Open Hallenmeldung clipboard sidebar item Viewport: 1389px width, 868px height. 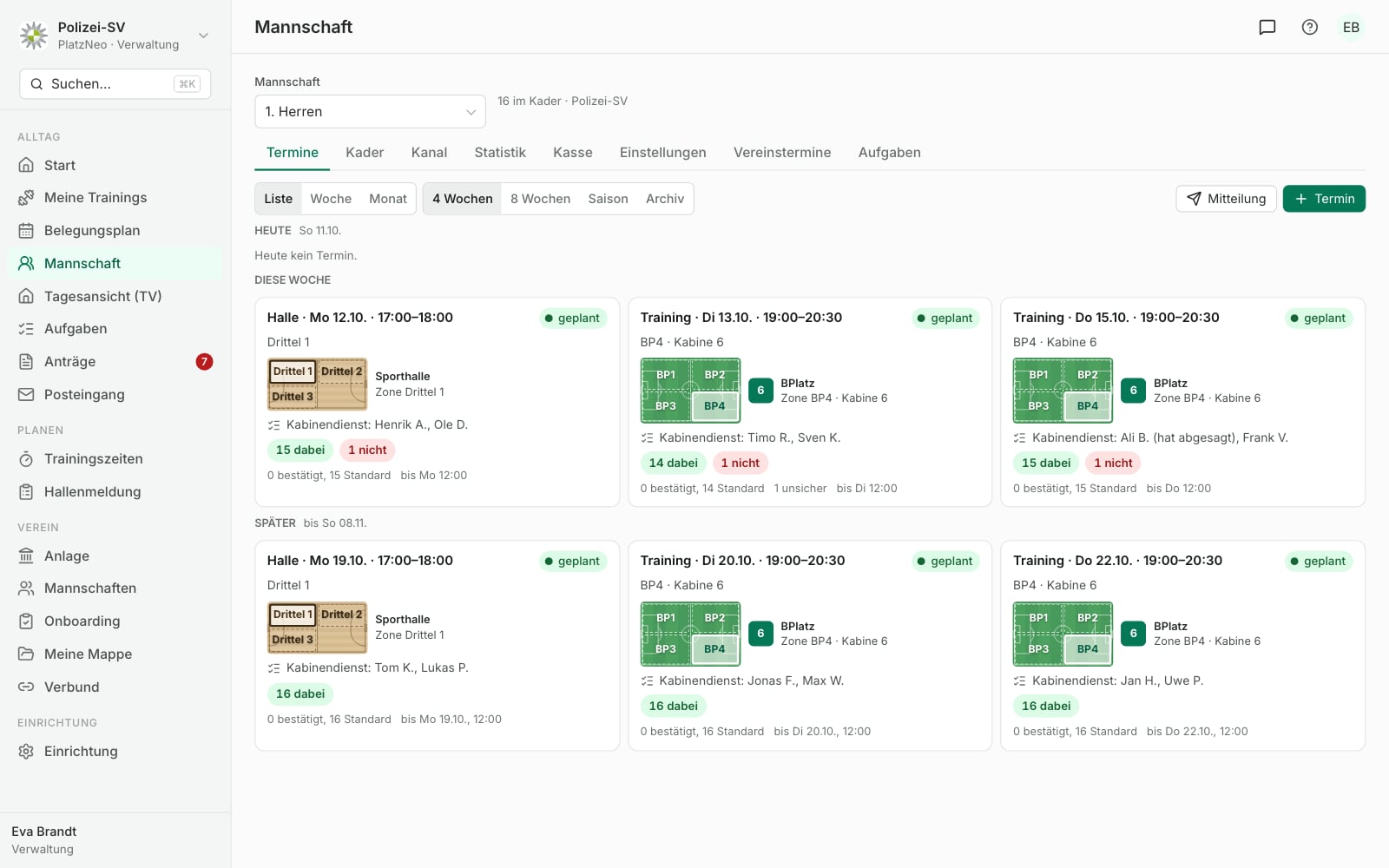[115, 492]
